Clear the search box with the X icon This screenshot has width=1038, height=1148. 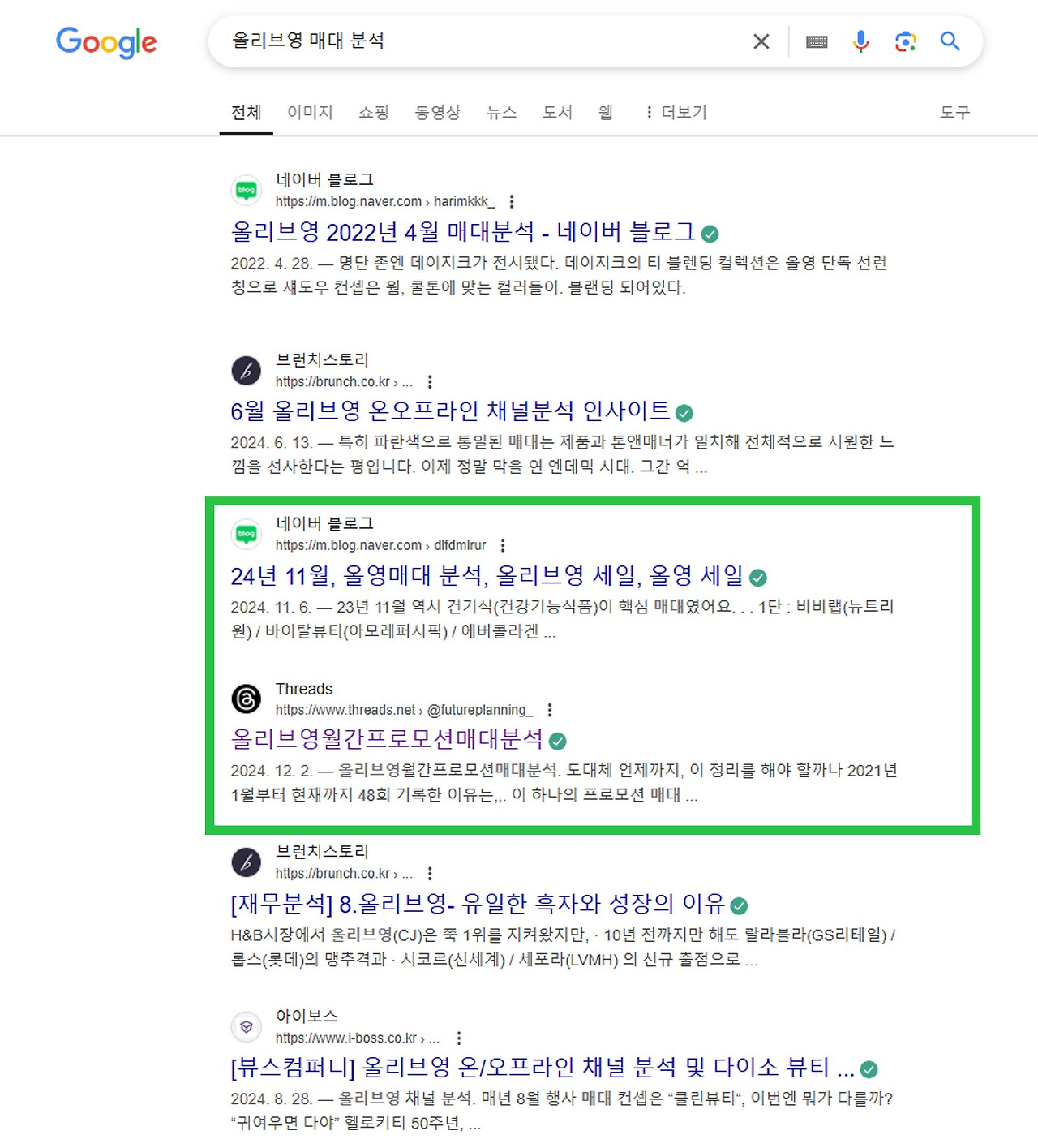click(x=761, y=41)
